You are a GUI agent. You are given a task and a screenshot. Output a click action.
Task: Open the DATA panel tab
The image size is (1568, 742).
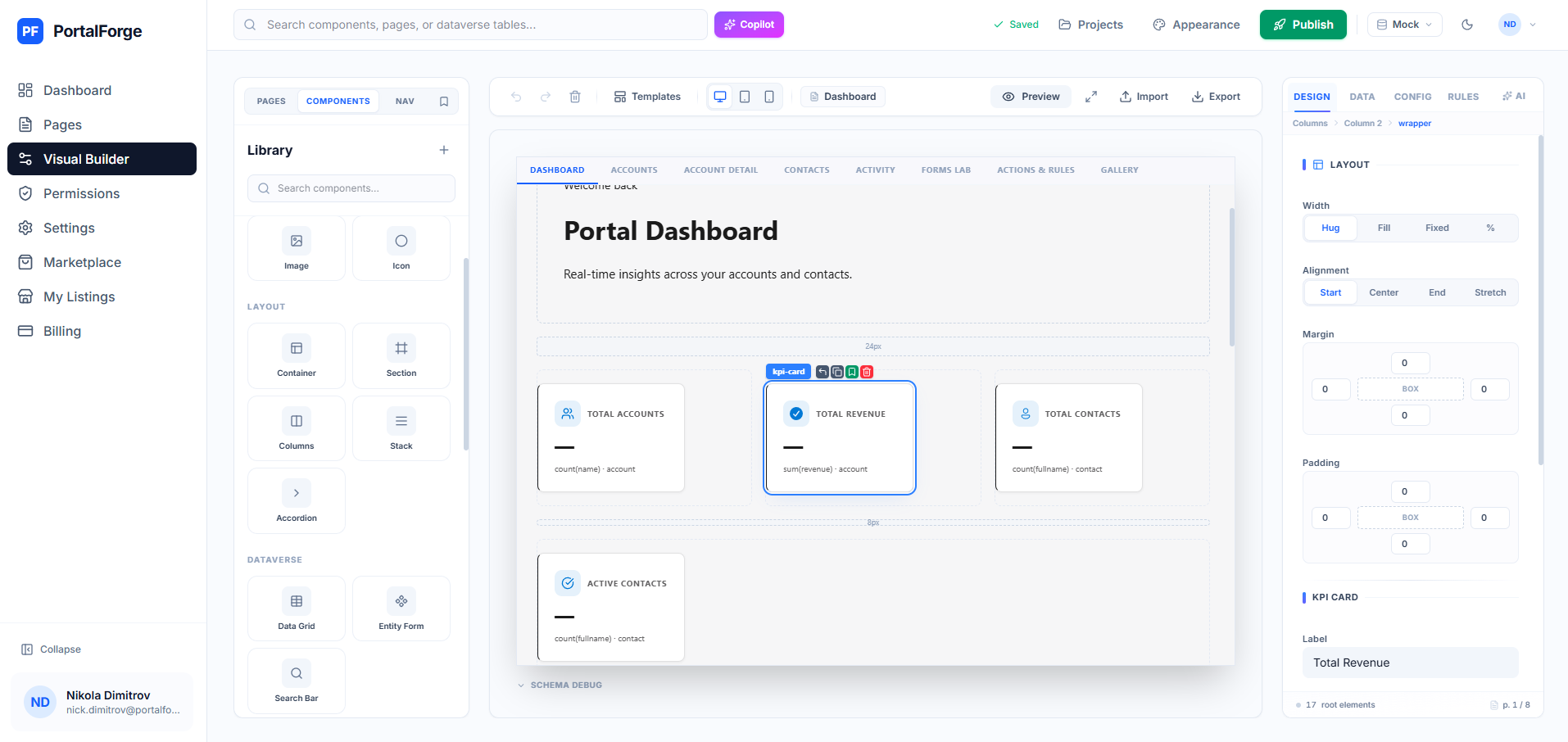click(1362, 96)
